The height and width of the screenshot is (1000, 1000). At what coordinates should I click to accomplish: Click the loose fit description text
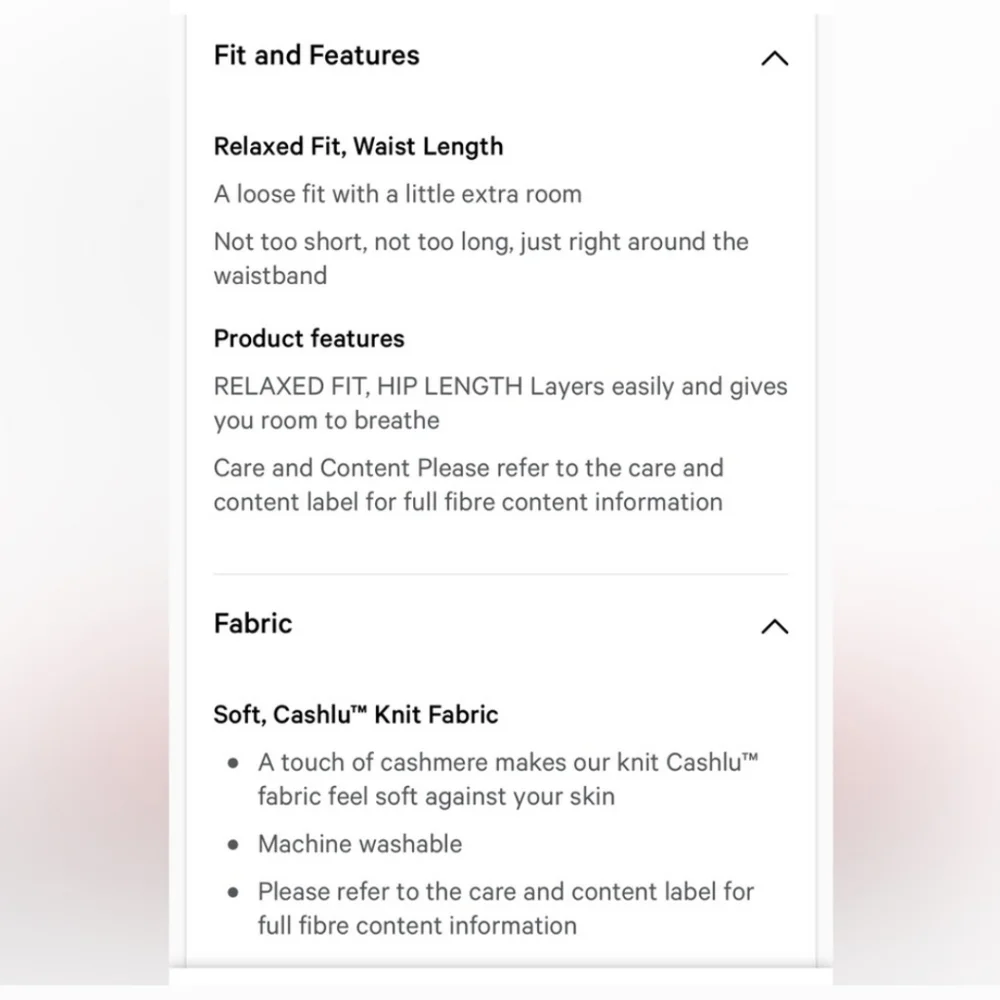[x=397, y=194]
